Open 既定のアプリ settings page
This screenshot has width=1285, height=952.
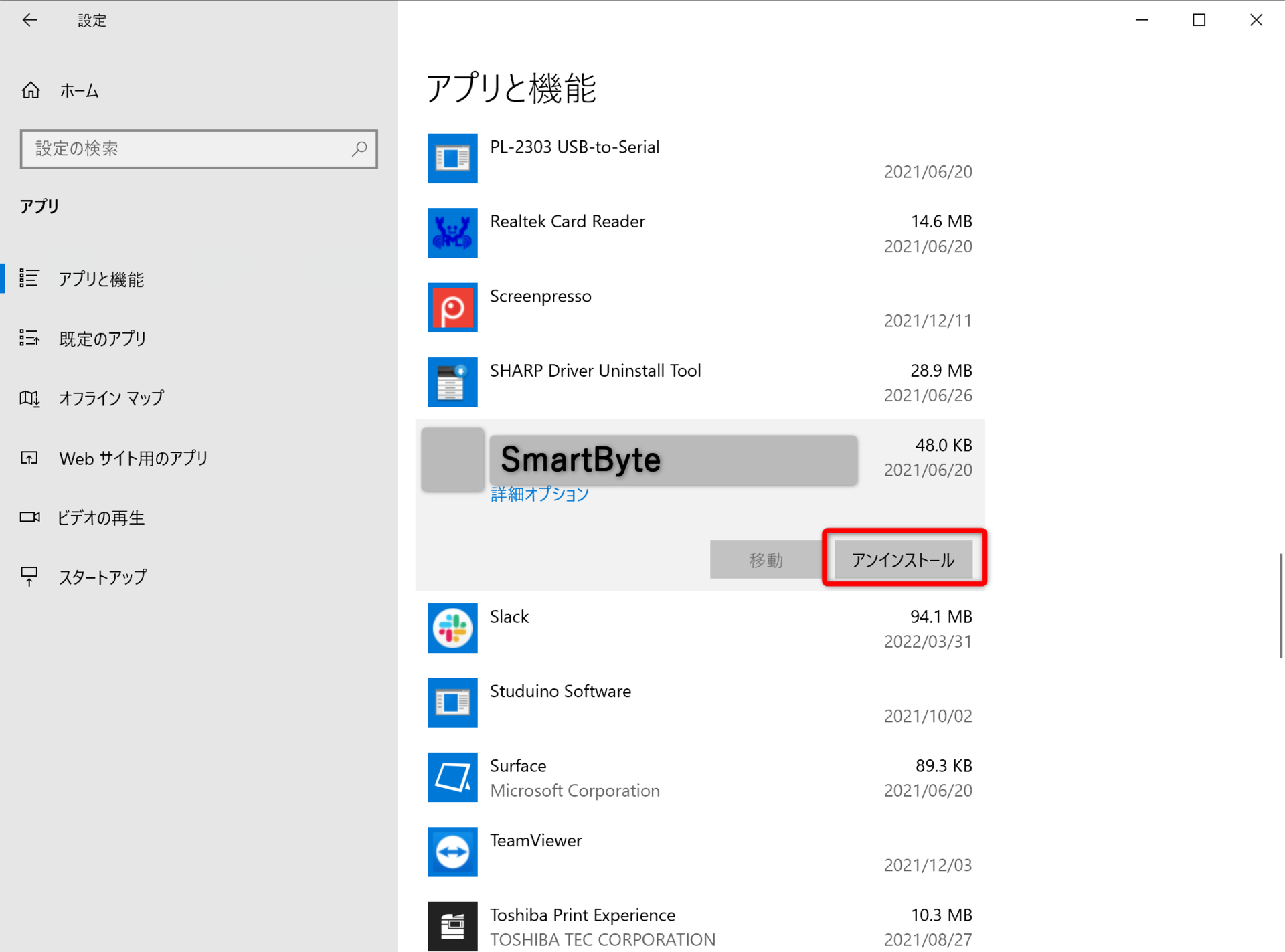102,339
